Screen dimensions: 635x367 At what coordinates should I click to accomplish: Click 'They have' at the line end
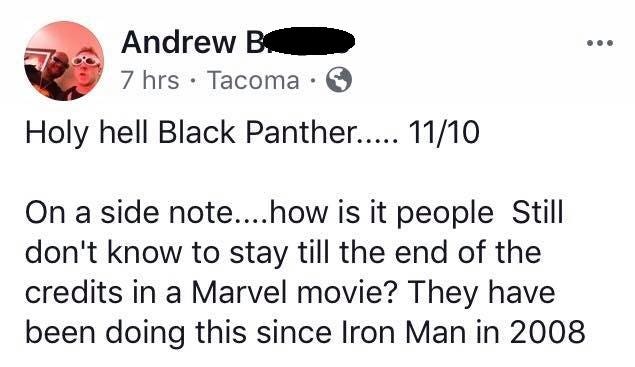pos(481,293)
